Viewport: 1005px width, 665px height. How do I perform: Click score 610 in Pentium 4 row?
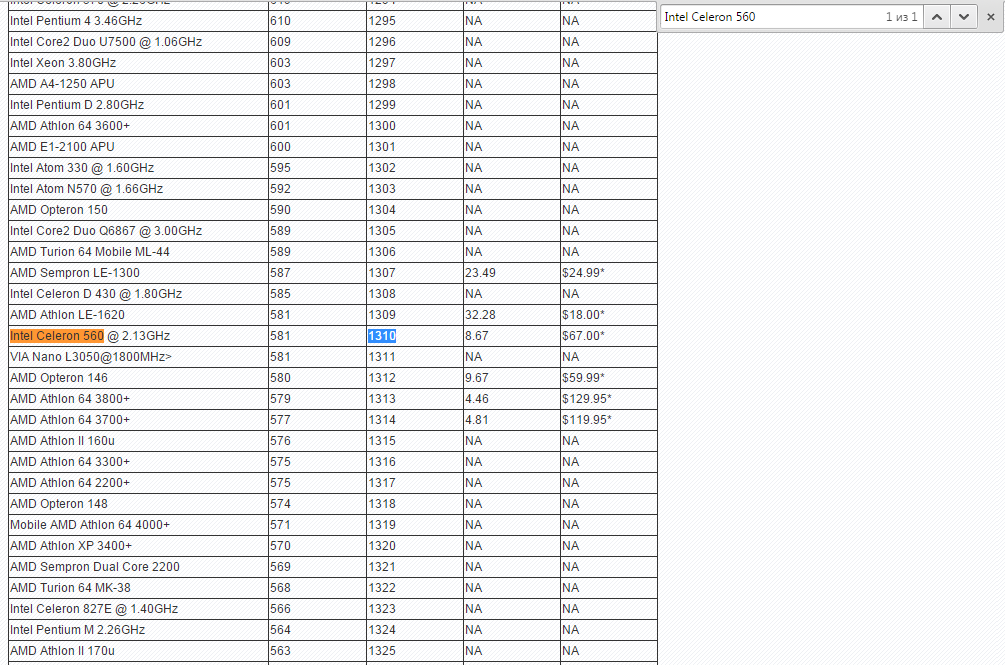point(280,21)
